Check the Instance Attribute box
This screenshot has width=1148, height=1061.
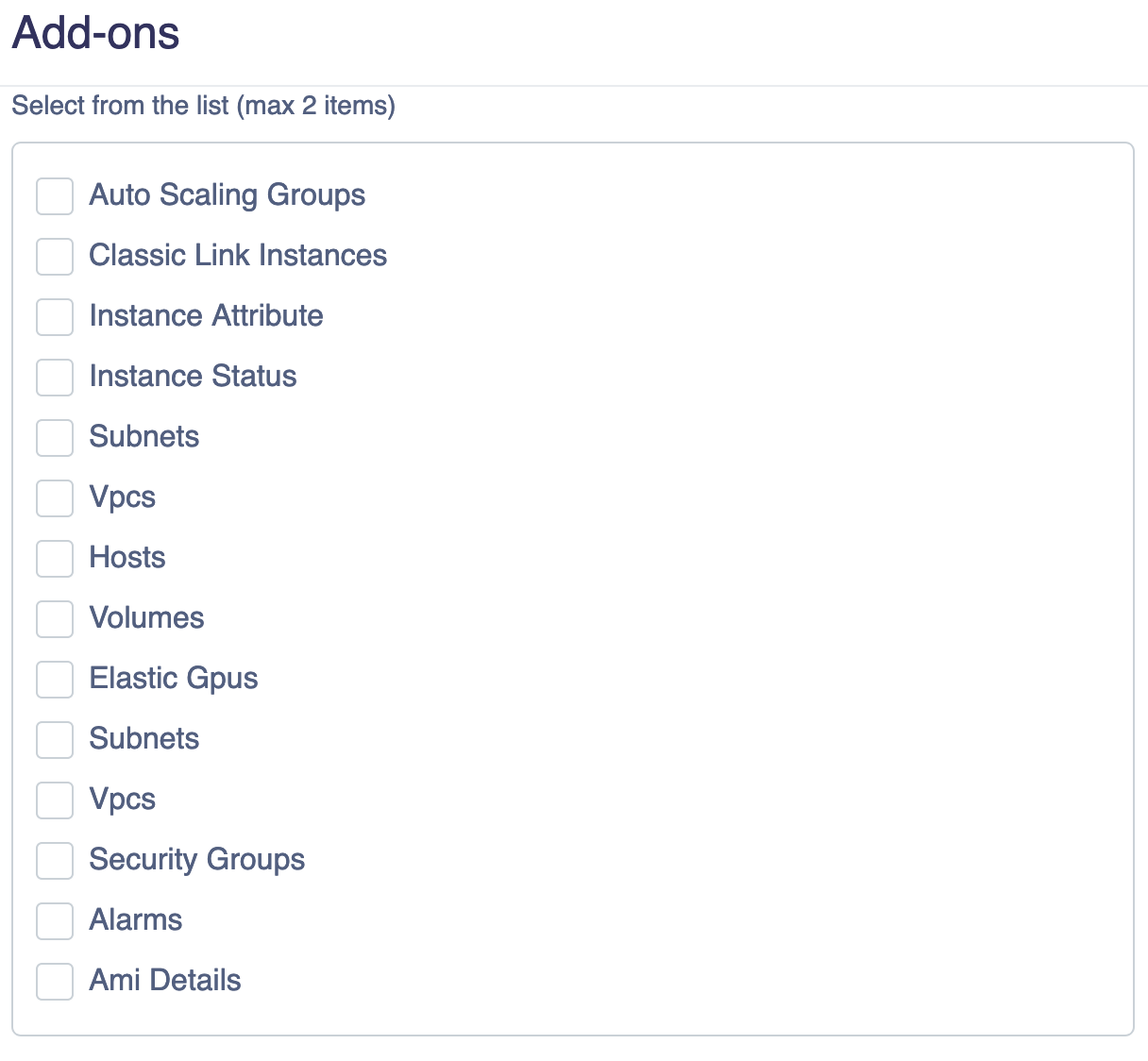tap(55, 317)
